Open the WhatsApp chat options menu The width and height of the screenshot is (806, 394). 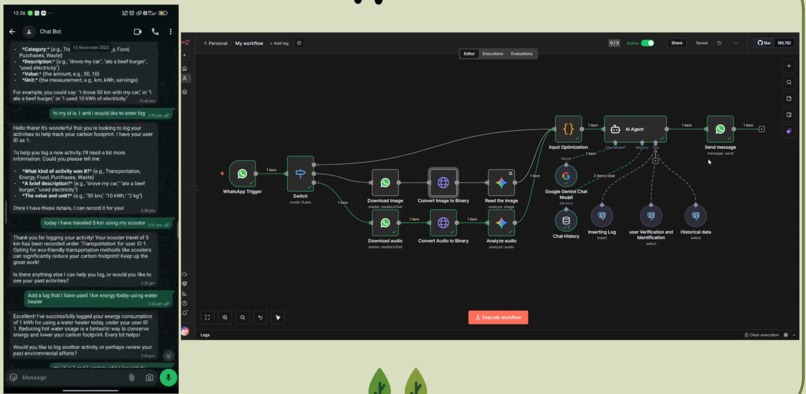point(171,31)
